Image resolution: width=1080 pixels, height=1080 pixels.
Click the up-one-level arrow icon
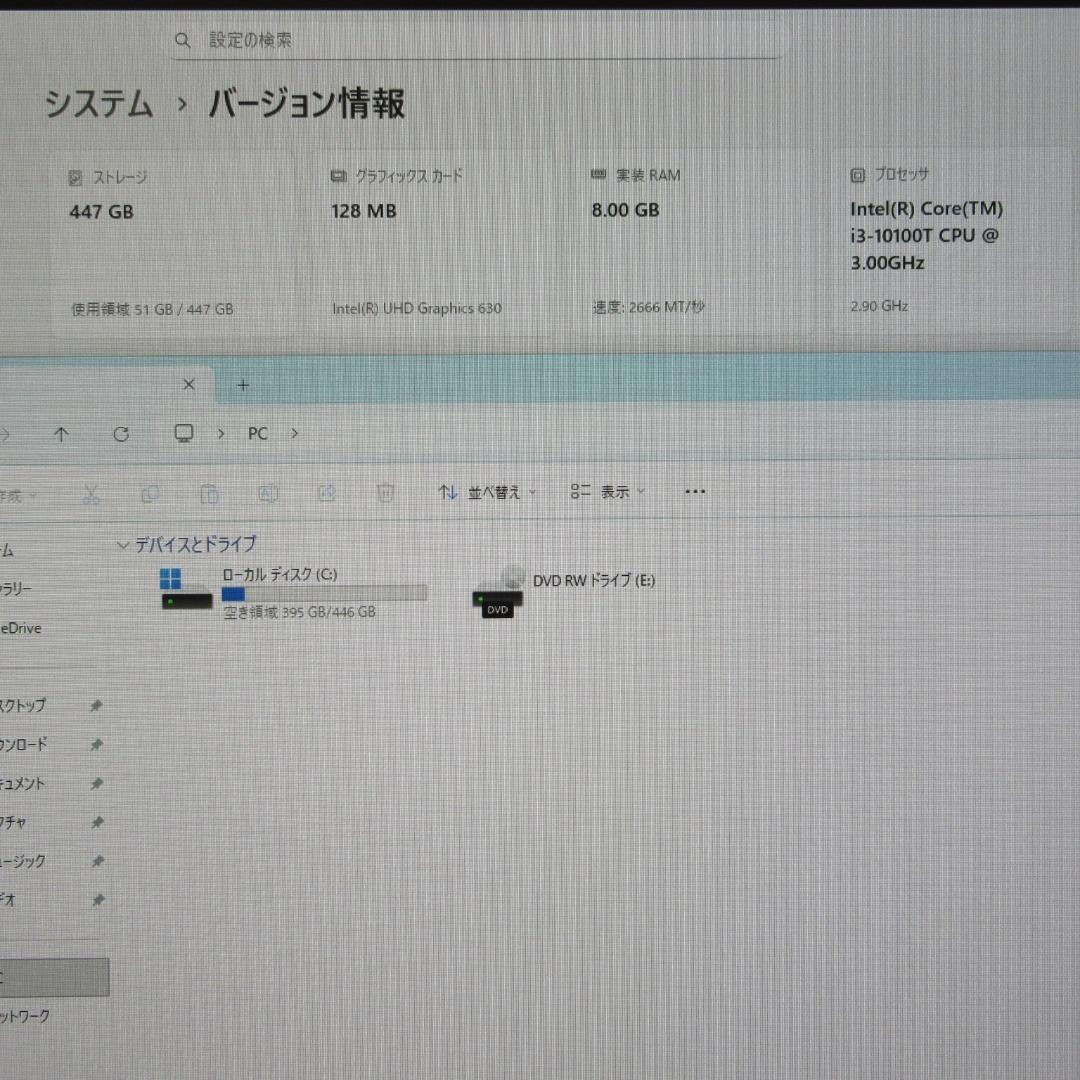tap(61, 433)
